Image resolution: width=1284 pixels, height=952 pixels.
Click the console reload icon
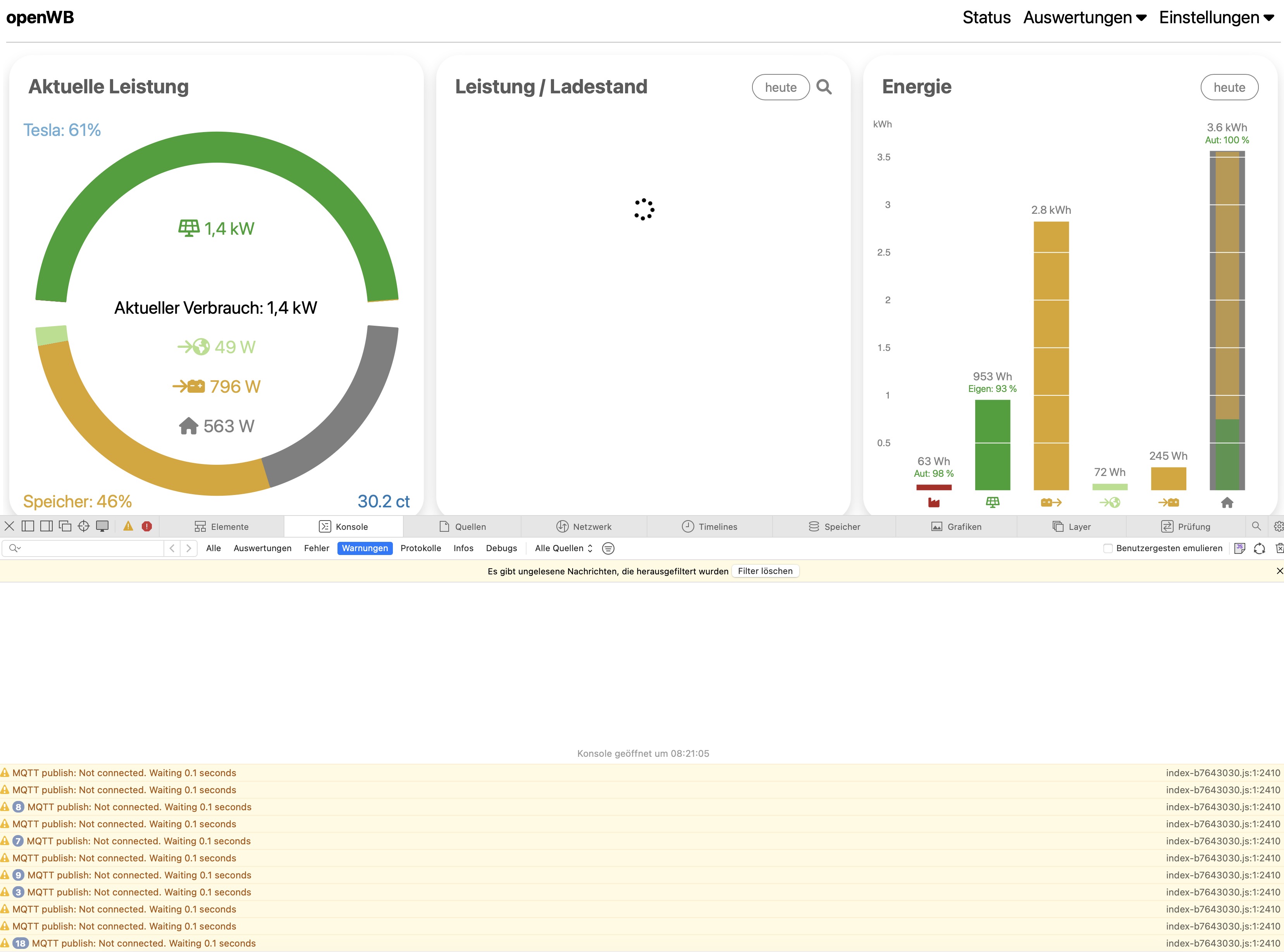pos(1259,548)
